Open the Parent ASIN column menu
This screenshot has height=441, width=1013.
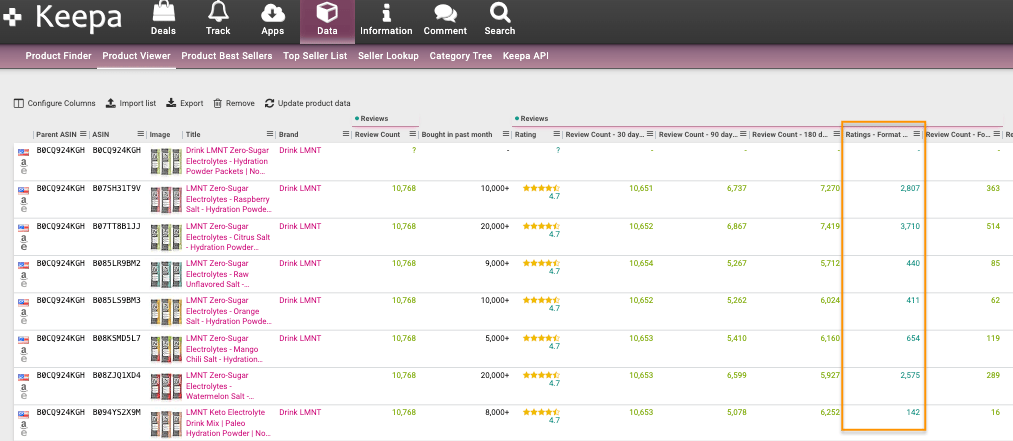tap(83, 134)
